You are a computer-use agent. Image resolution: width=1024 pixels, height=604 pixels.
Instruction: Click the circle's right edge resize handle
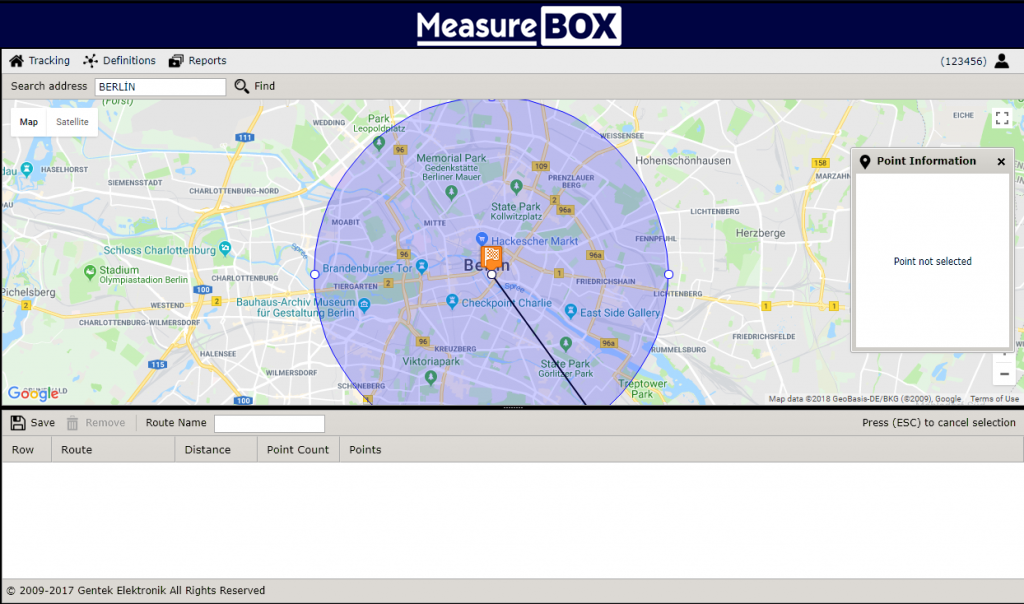click(x=669, y=274)
